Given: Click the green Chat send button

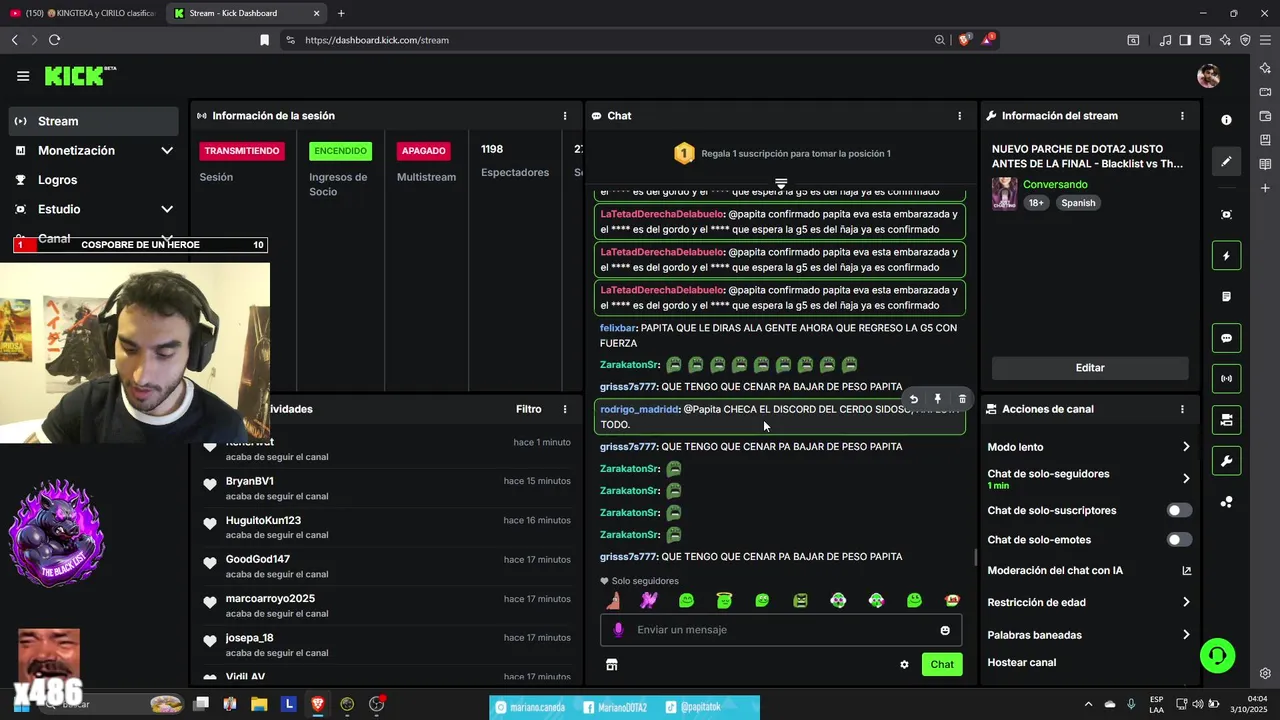Looking at the screenshot, I should [942, 664].
